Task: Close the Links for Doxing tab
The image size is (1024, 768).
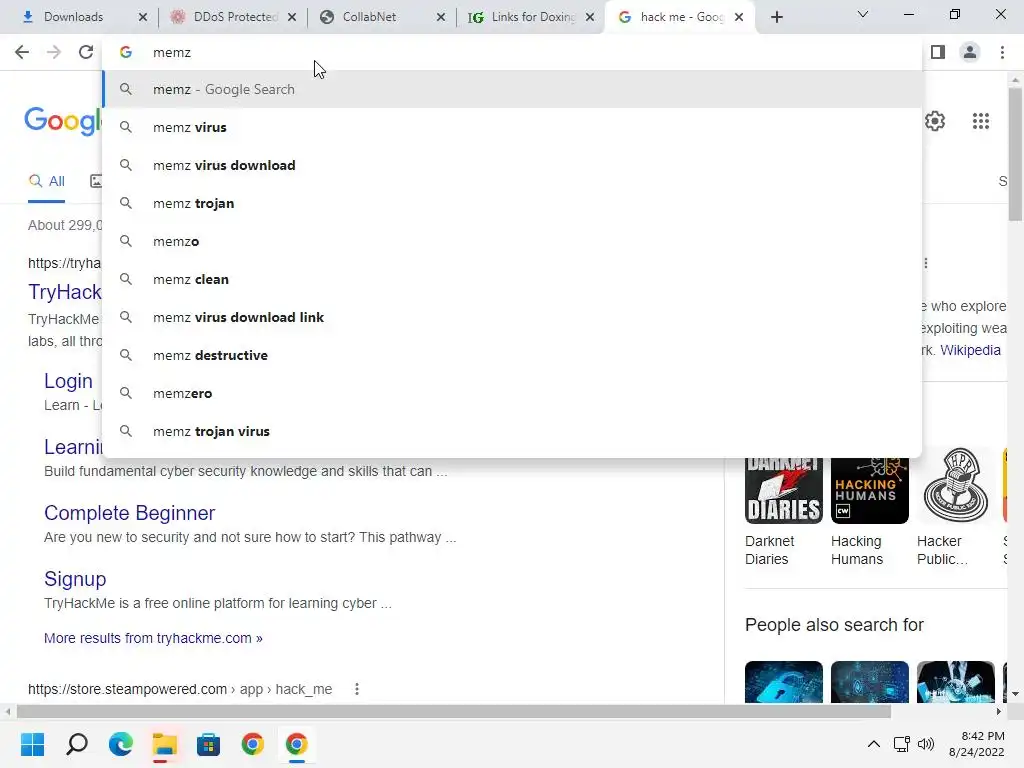Action: tap(590, 17)
